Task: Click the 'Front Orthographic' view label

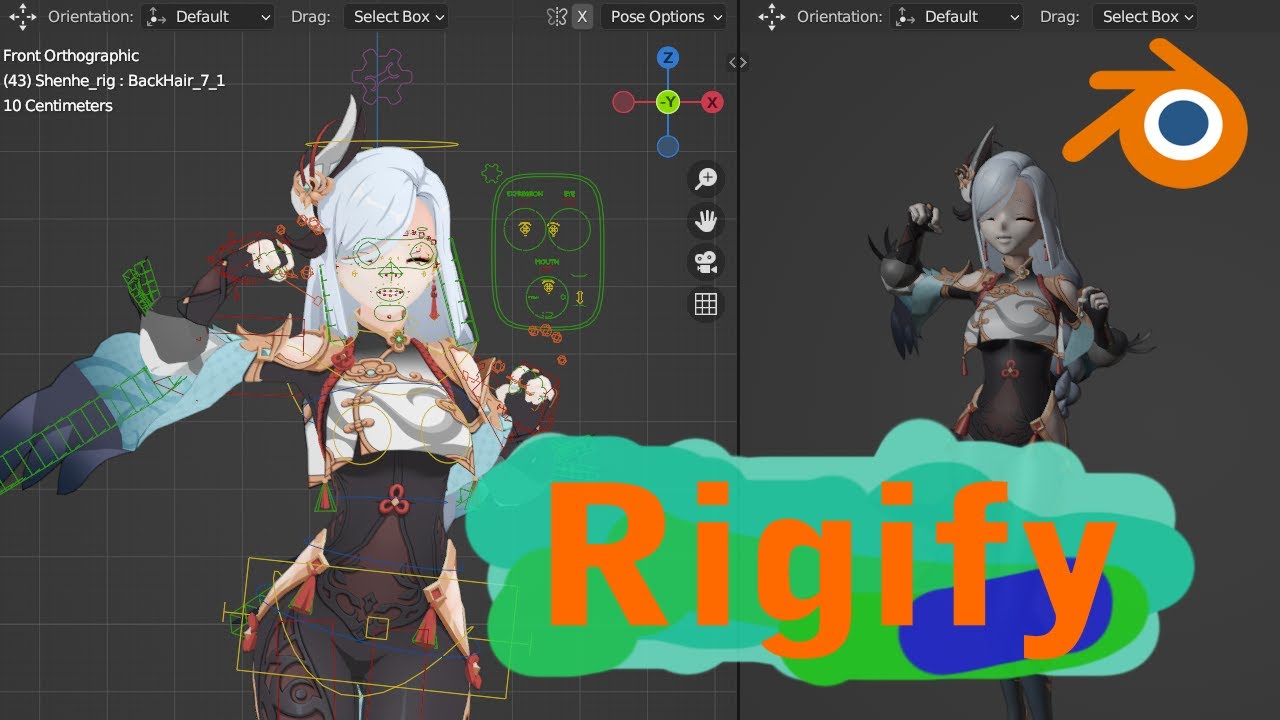Action: [x=71, y=56]
